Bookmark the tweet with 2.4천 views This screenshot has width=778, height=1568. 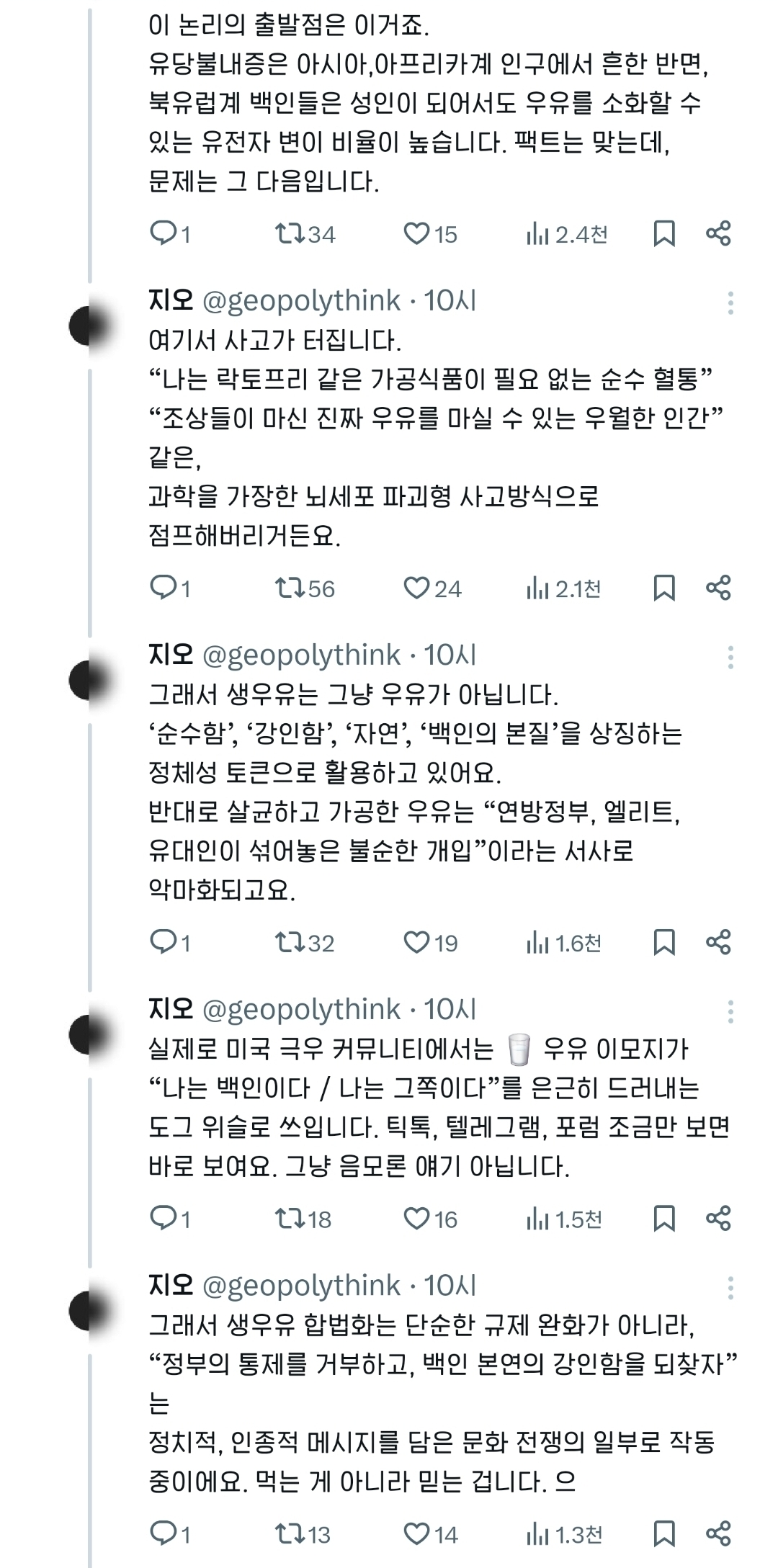(663, 233)
